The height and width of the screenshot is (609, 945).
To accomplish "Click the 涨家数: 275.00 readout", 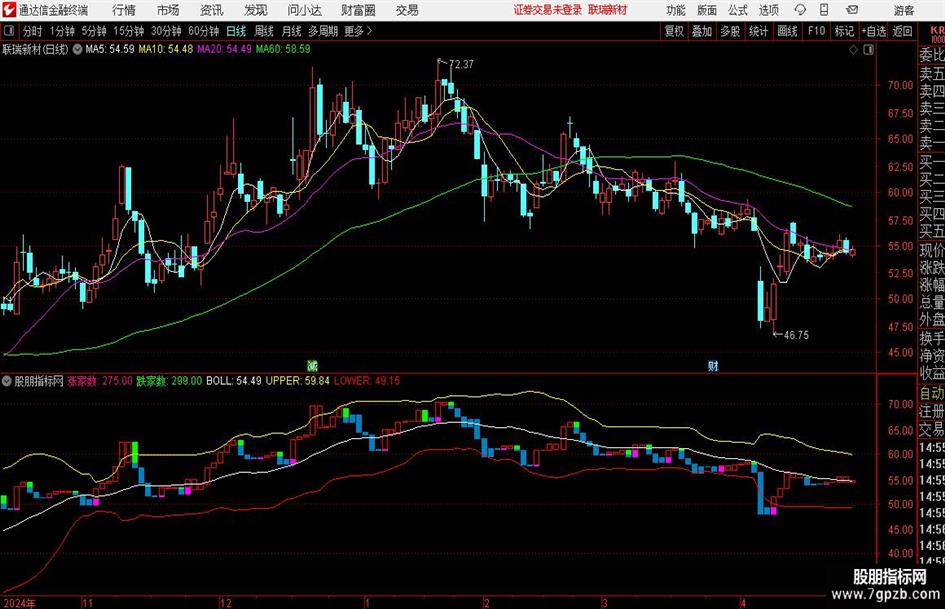I will (99, 381).
